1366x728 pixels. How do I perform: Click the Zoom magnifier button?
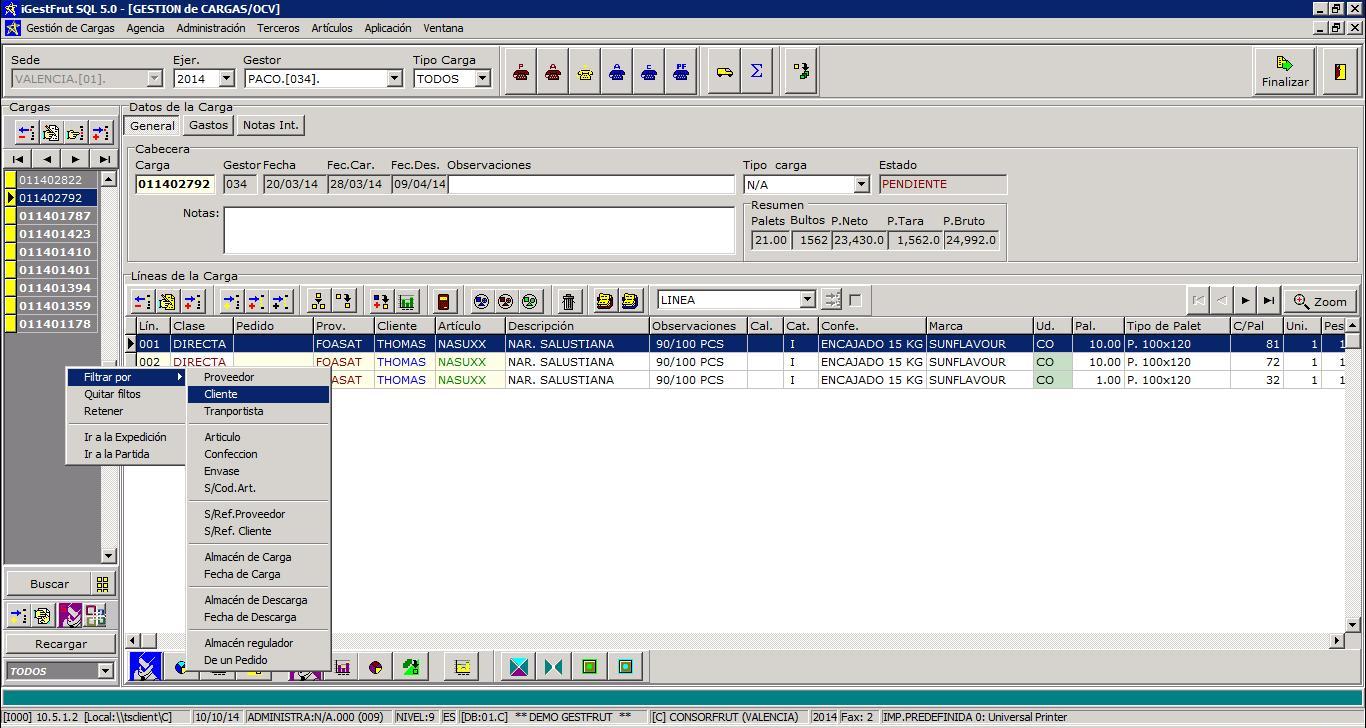point(1319,301)
